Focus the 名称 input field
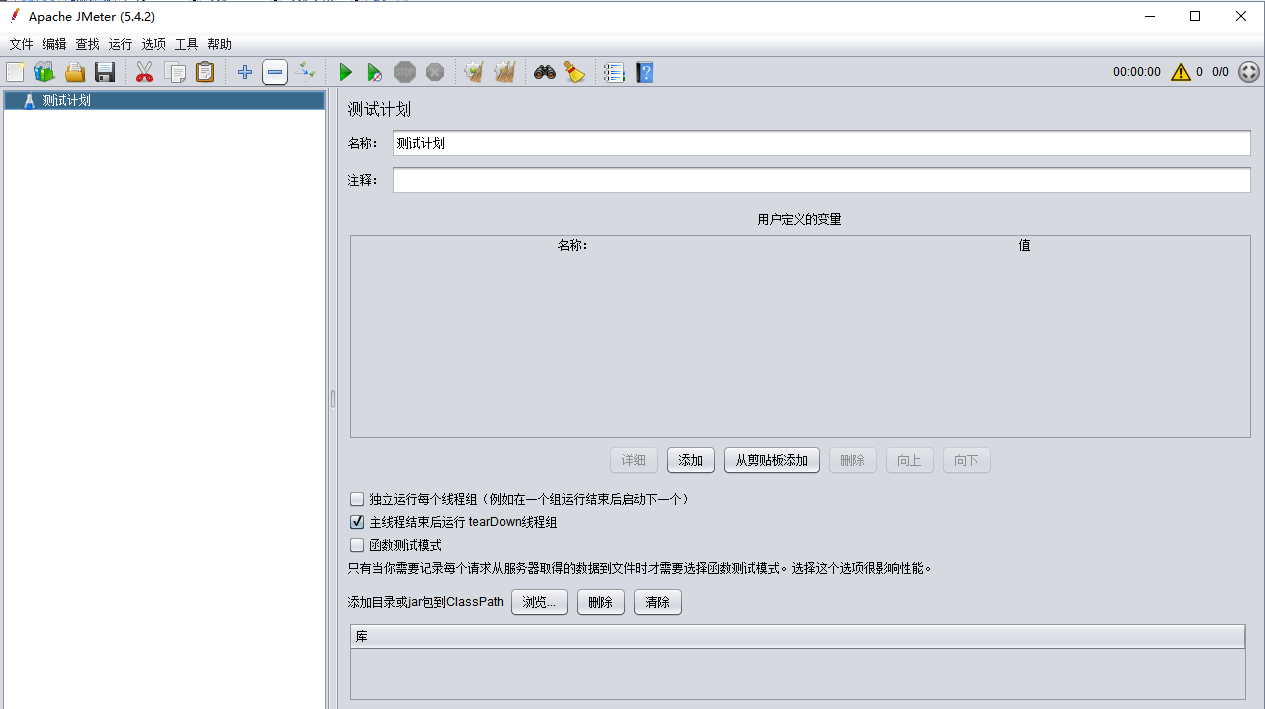Viewport: 1265px width, 709px height. [x=821, y=143]
